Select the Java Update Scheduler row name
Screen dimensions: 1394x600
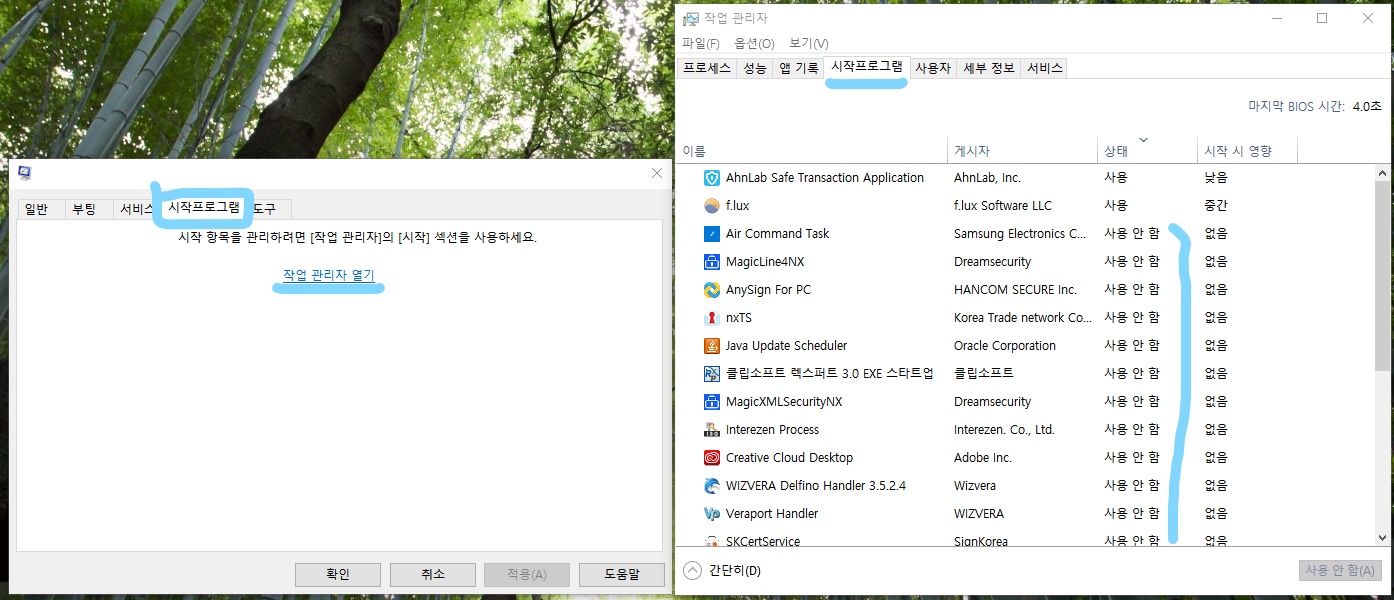point(786,346)
